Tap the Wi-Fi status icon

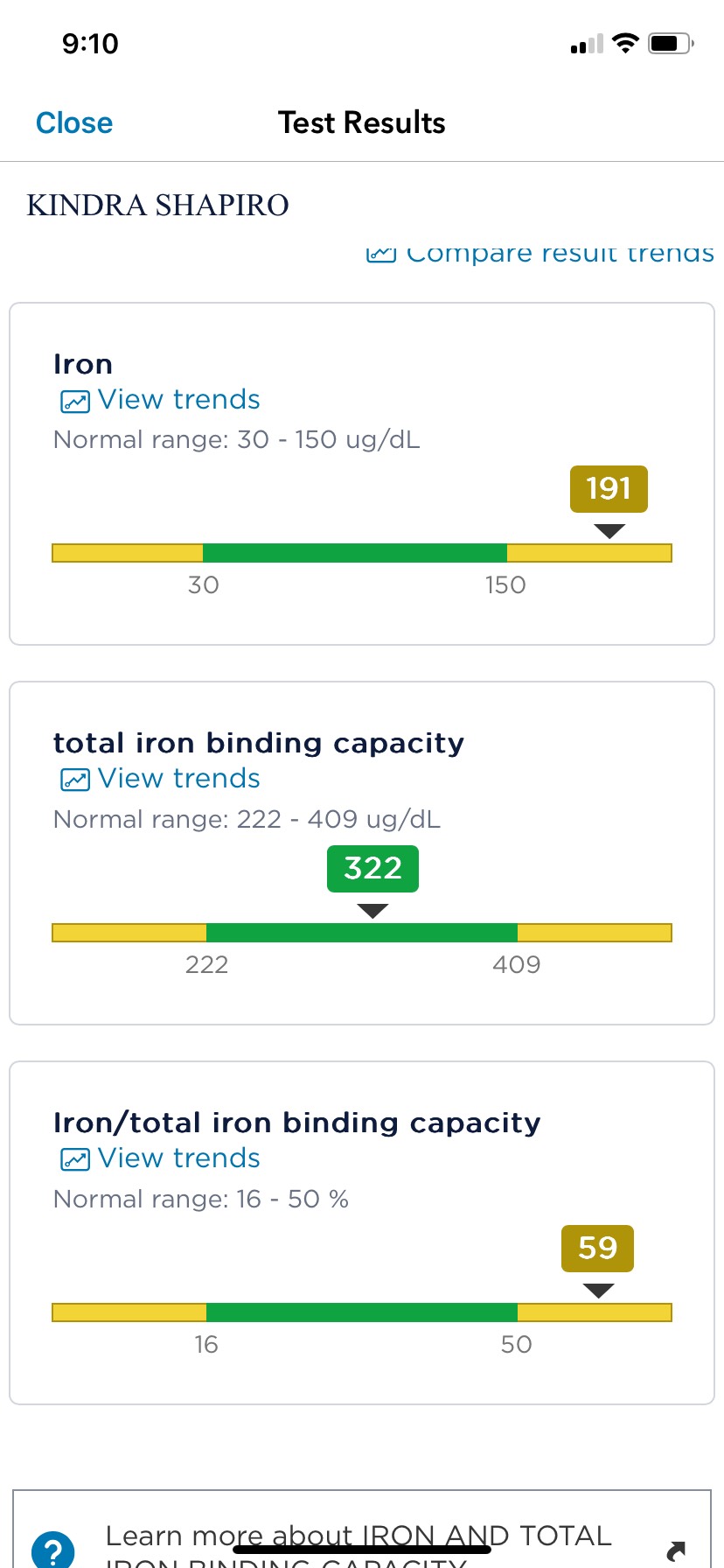(x=625, y=43)
